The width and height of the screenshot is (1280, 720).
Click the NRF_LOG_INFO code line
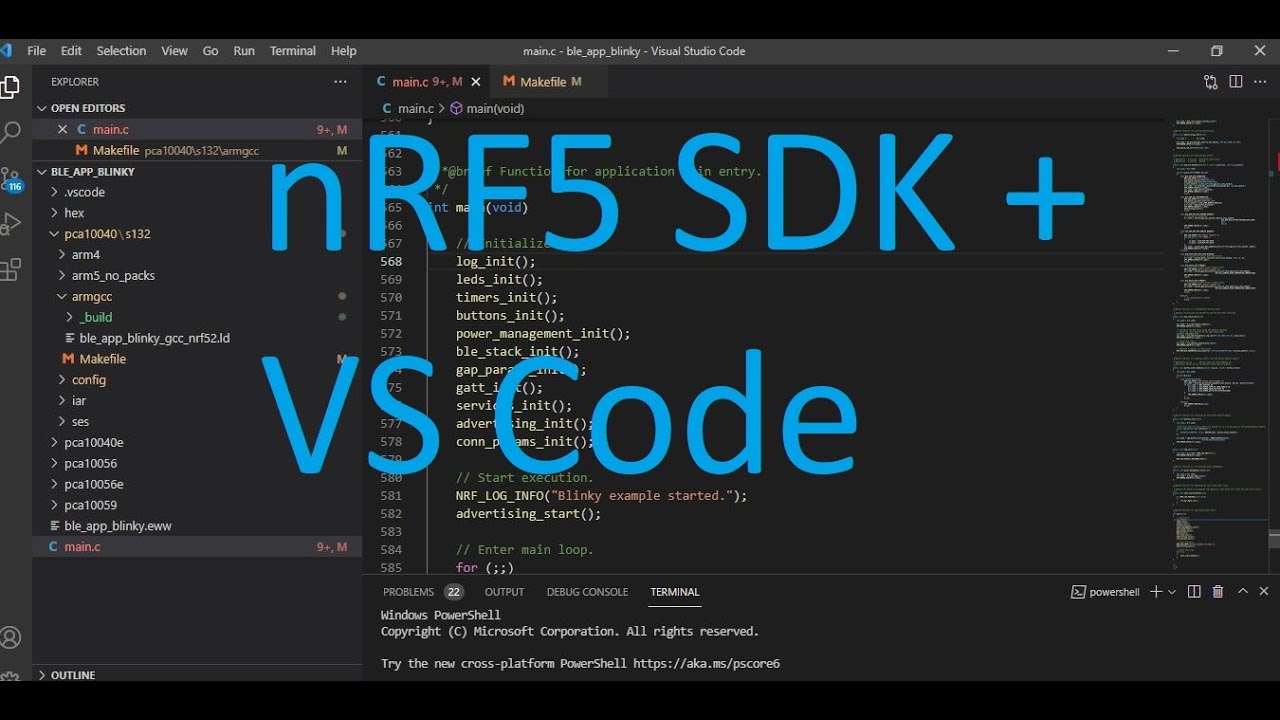pyautogui.click(x=602, y=496)
